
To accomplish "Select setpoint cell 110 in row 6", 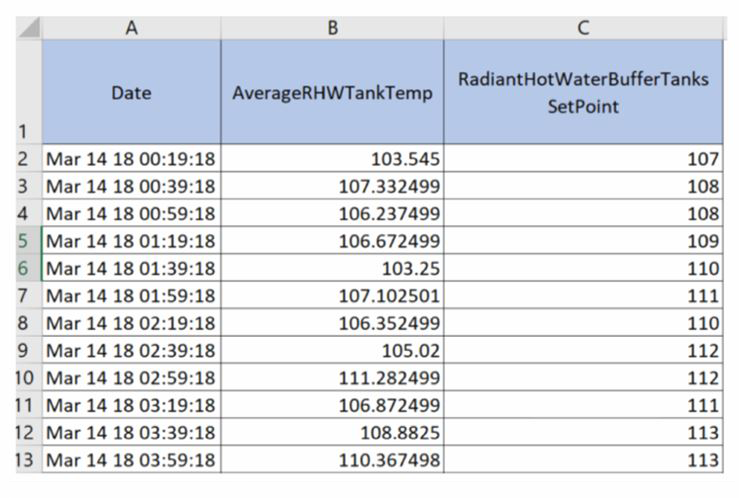I will coord(583,268).
